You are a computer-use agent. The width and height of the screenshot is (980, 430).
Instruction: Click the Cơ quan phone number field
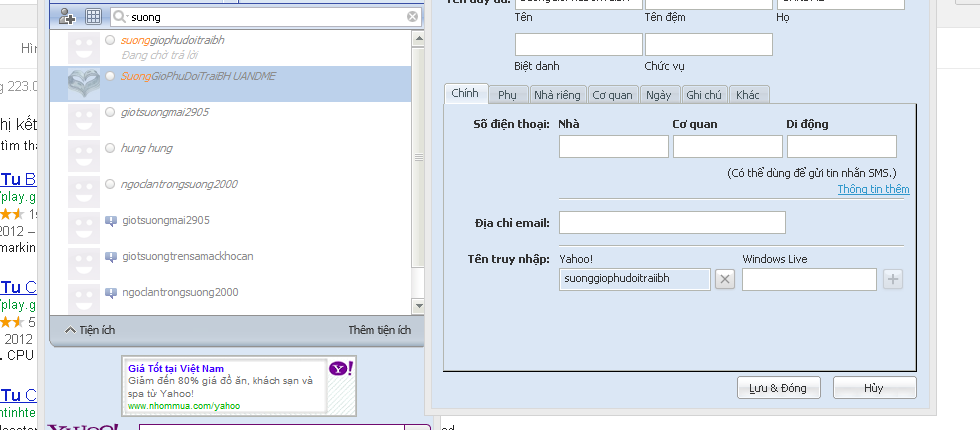728,146
